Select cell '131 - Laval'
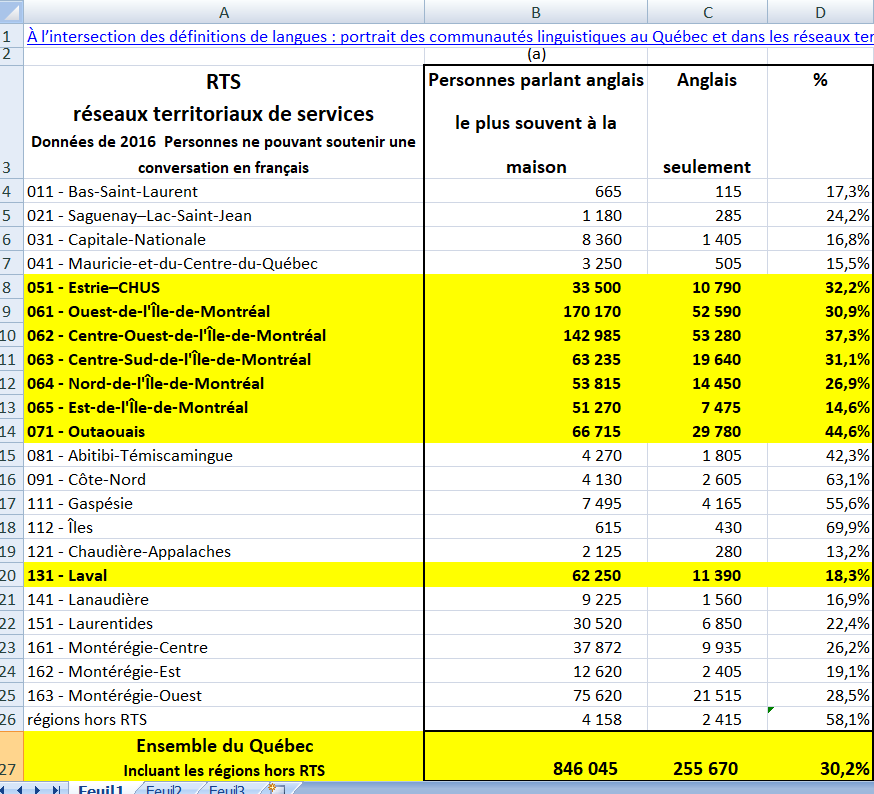This screenshot has height=794, width=874. [224, 575]
